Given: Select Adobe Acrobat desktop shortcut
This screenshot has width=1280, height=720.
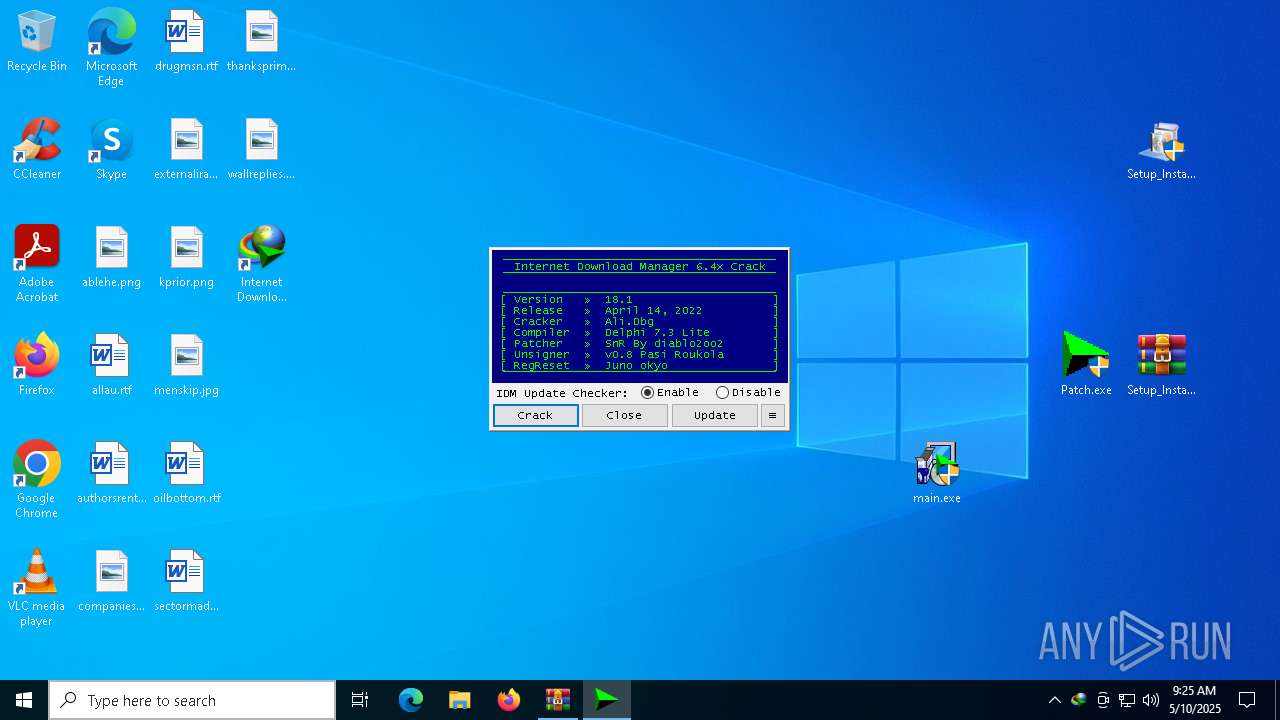Looking at the screenshot, I should (37, 264).
